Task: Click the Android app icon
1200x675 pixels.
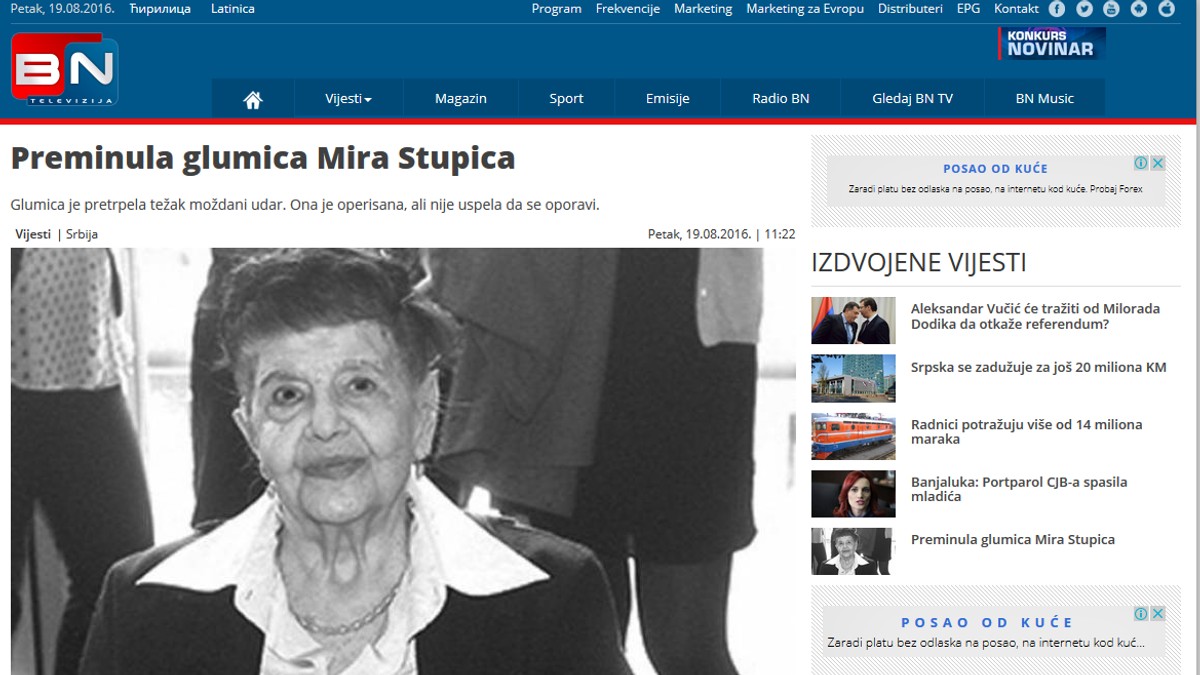Action: click(1139, 8)
